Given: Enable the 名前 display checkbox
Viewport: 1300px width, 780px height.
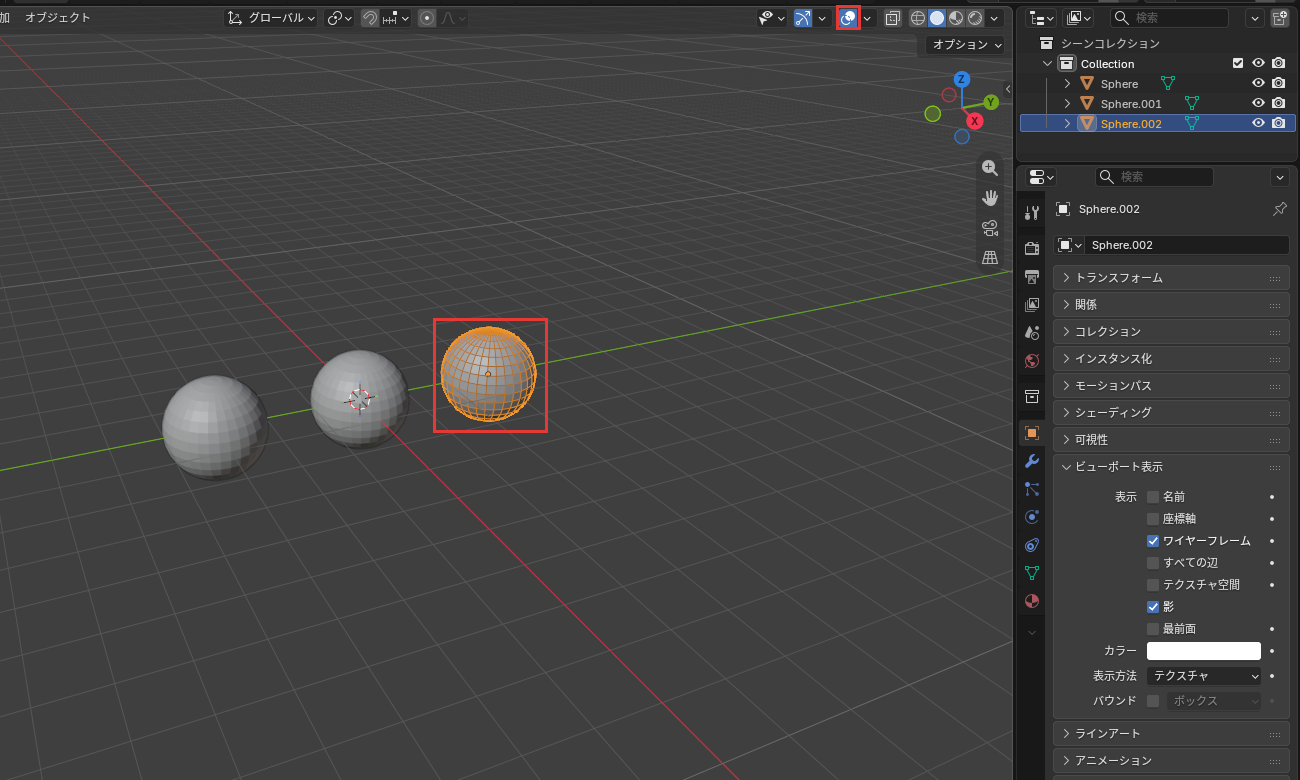Looking at the screenshot, I should coord(1153,497).
